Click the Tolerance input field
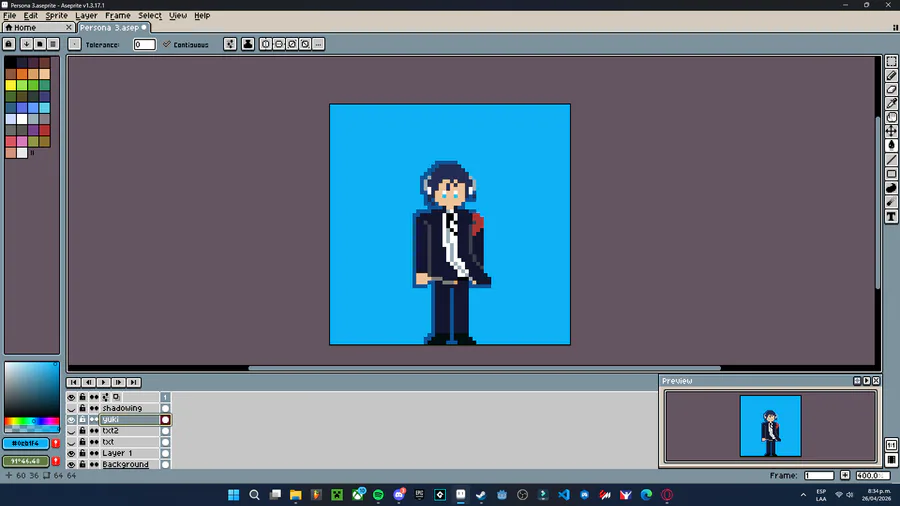The width and height of the screenshot is (900, 506). click(144, 44)
